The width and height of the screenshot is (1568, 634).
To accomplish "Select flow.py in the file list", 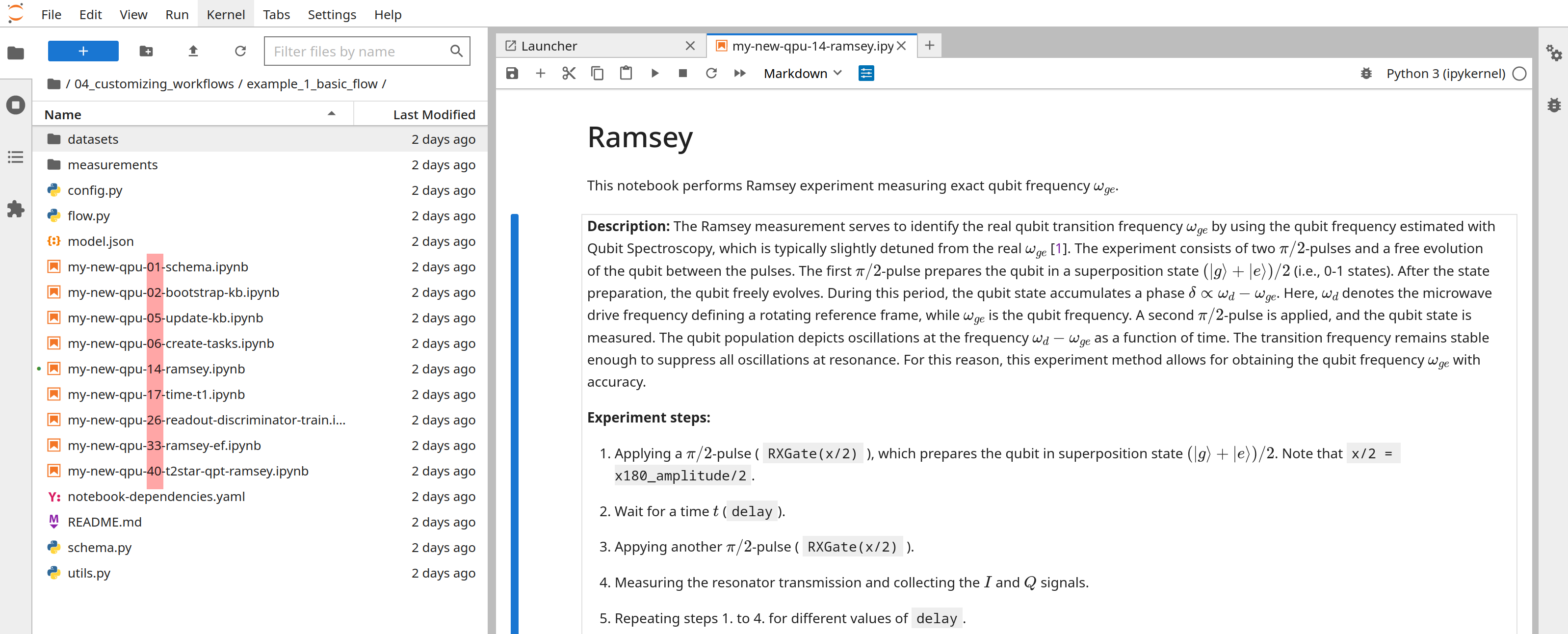I will pyautogui.click(x=260, y=215).
